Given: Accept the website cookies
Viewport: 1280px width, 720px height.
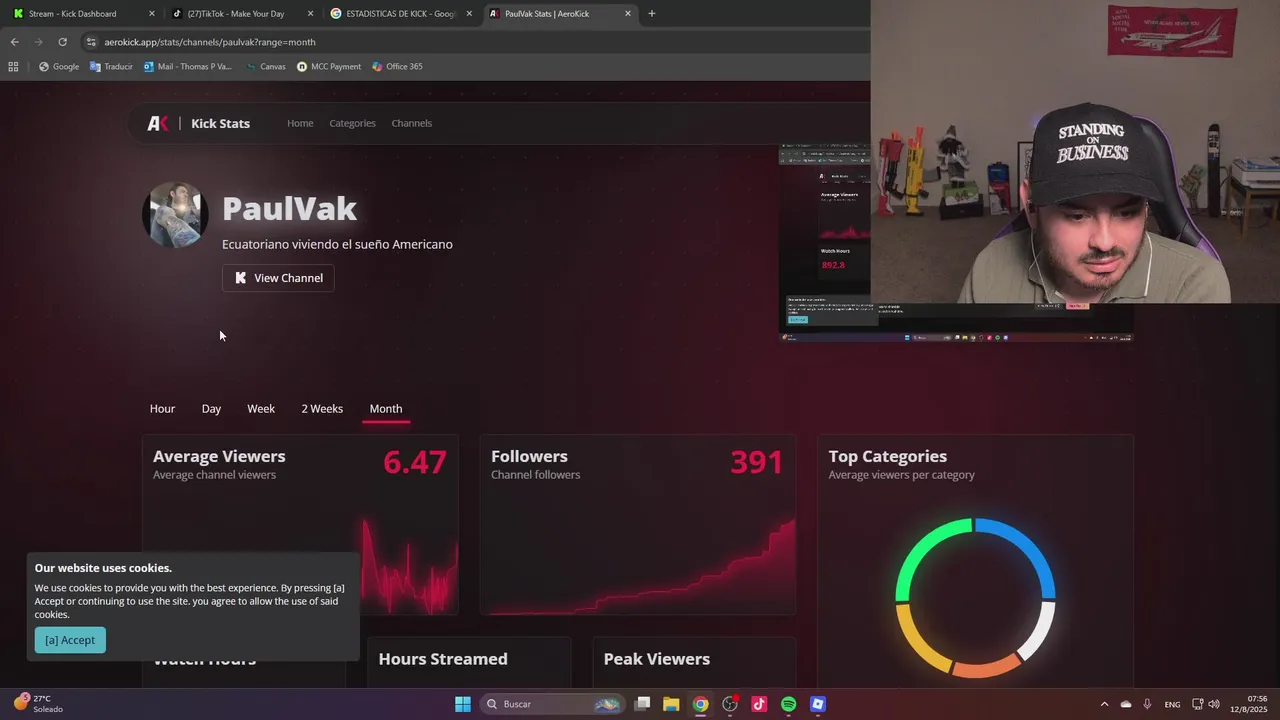Looking at the screenshot, I should (x=70, y=640).
